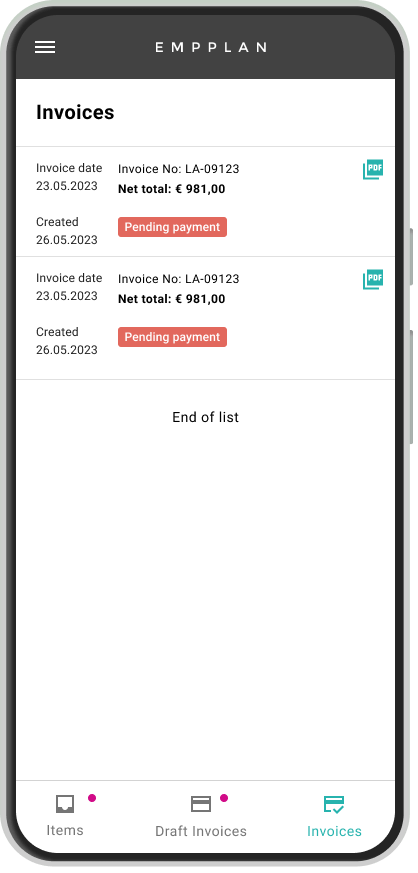Image resolution: width=418 pixels, height=873 pixels.
Task: Select second invoice's Net total amount
Action: (x=171, y=299)
